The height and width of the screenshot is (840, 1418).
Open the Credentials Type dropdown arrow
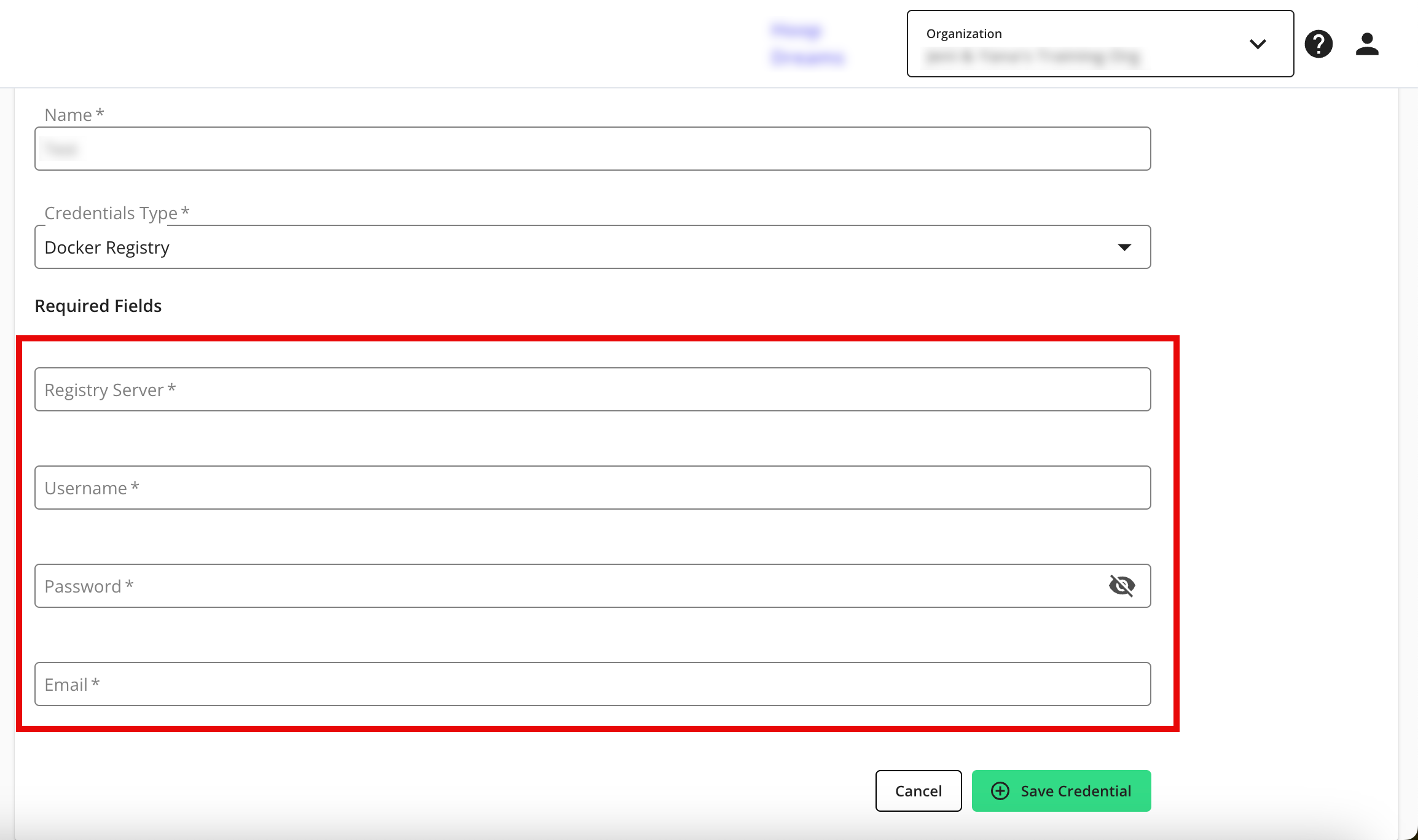click(x=1124, y=247)
